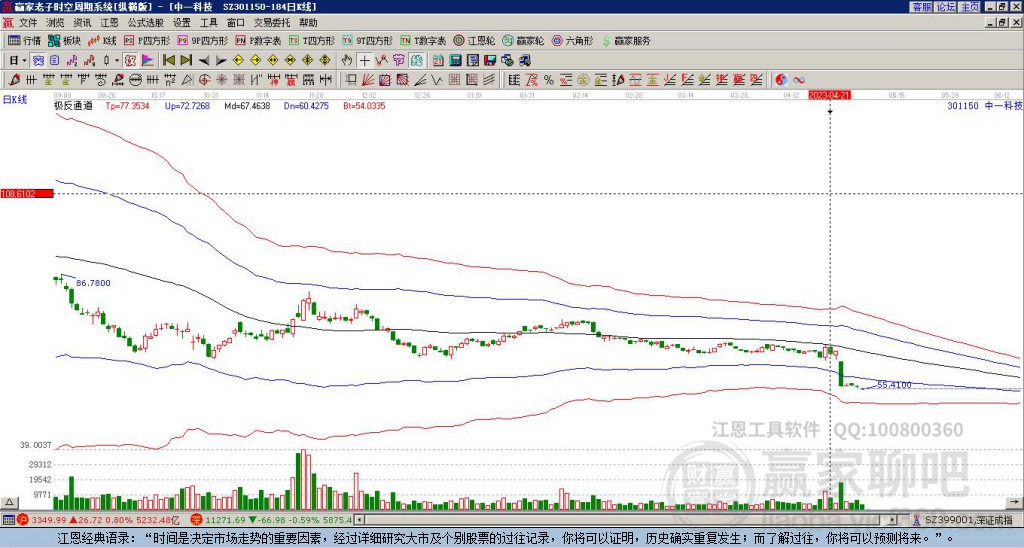Toggle the crosshair cursor mode
The width and height of the screenshot is (1024, 548).
(x=364, y=60)
